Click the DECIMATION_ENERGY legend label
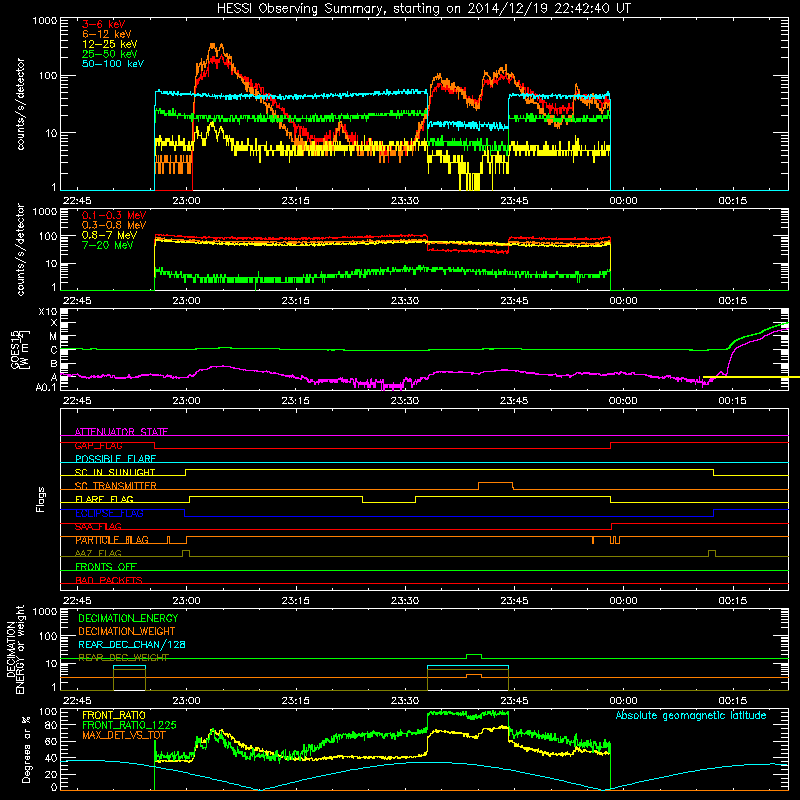Image resolution: width=800 pixels, height=800 pixels. (x=128, y=618)
